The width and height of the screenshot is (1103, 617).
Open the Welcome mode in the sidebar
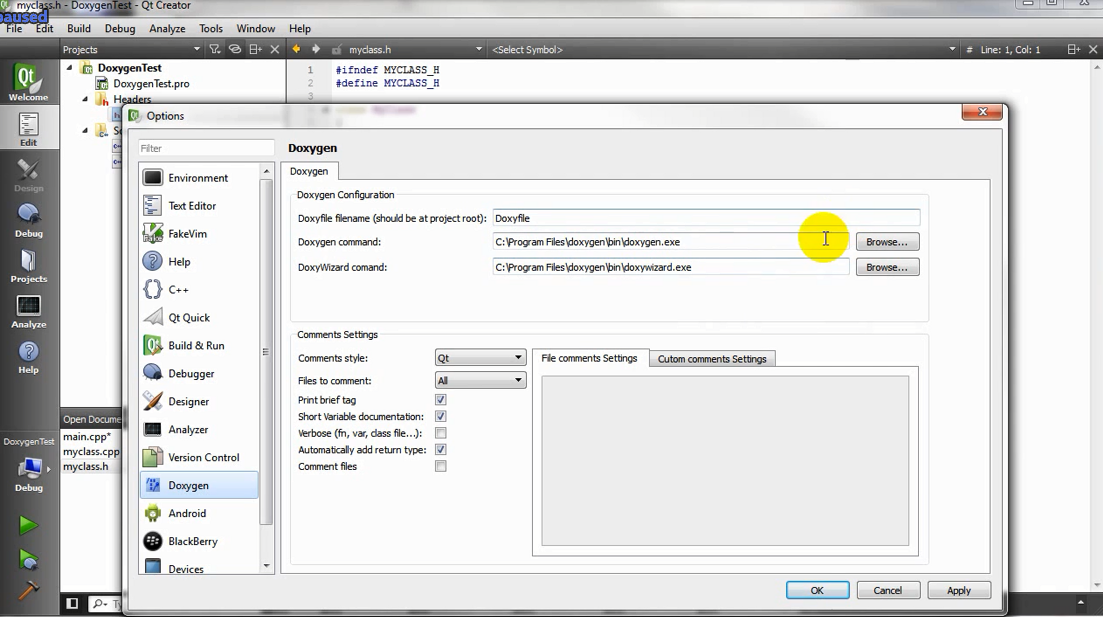pyautogui.click(x=28, y=83)
